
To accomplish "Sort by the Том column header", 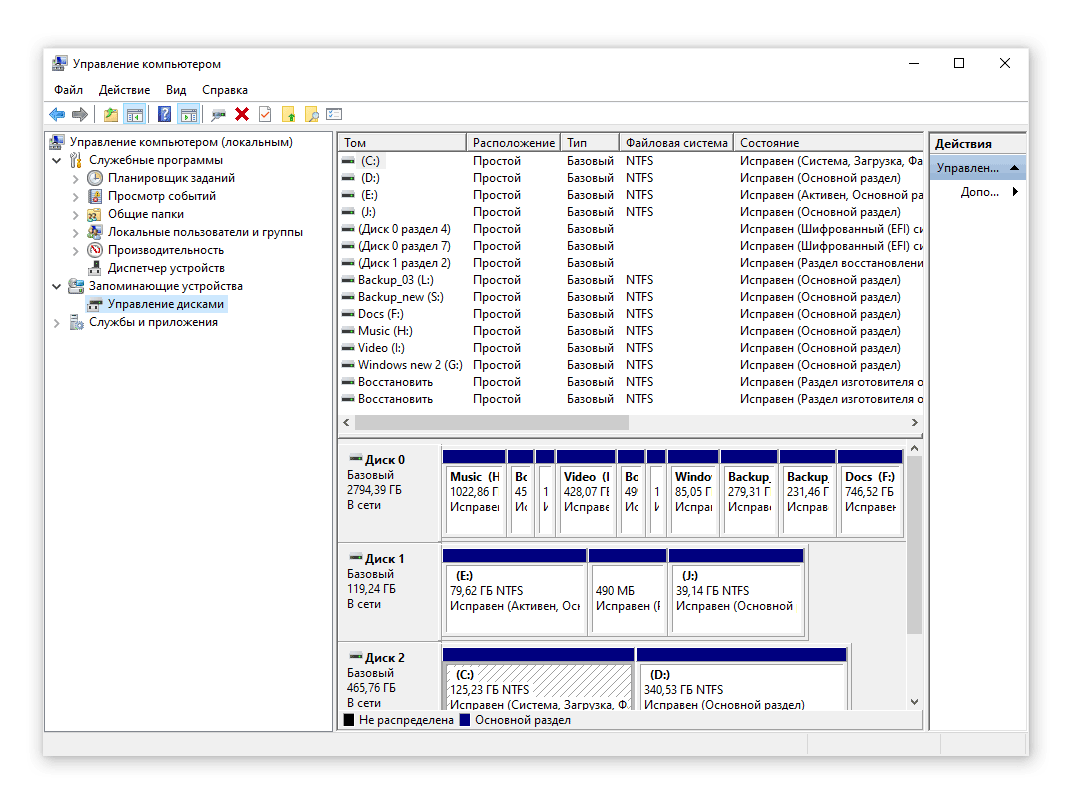I will [402, 142].
